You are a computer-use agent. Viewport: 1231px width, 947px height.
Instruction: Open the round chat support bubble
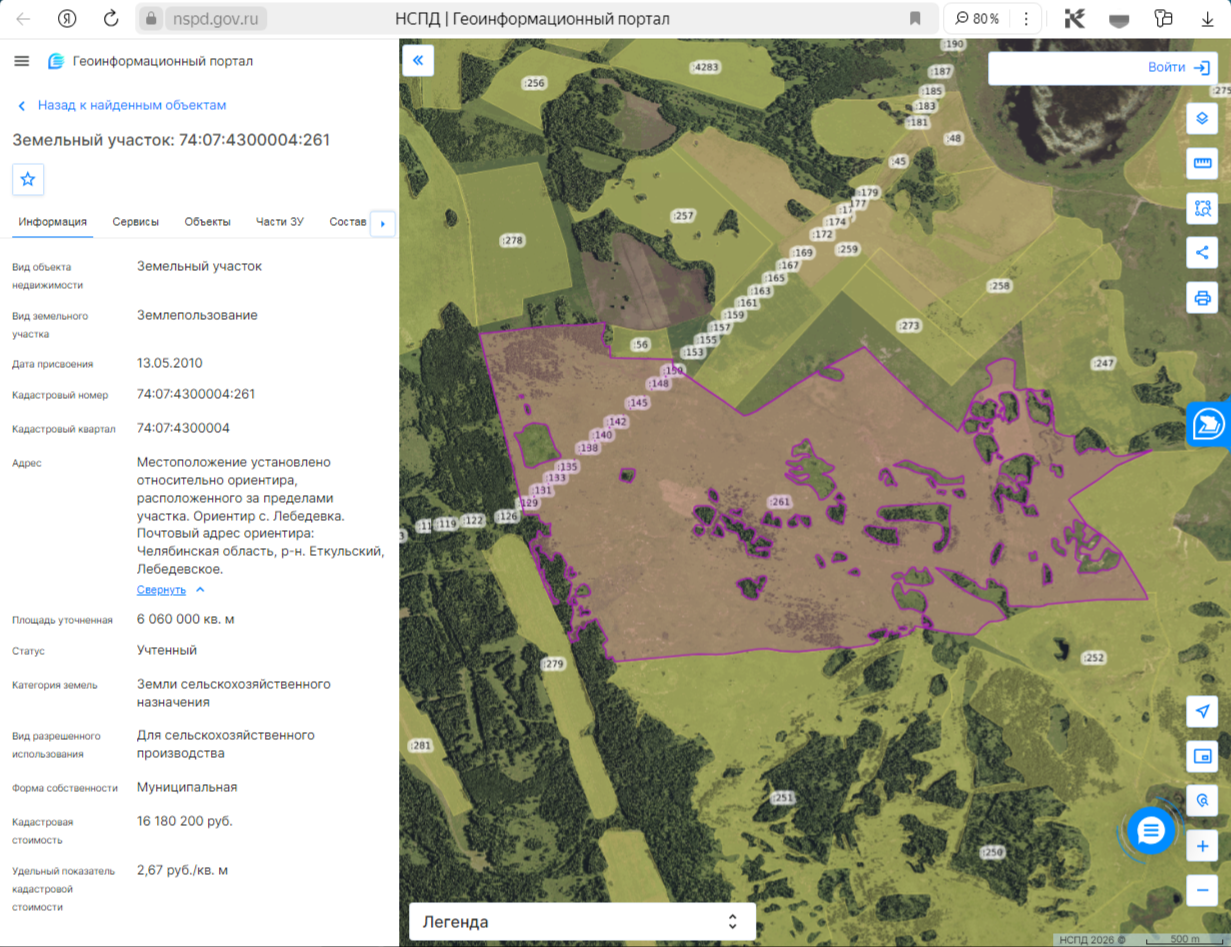pos(1151,830)
